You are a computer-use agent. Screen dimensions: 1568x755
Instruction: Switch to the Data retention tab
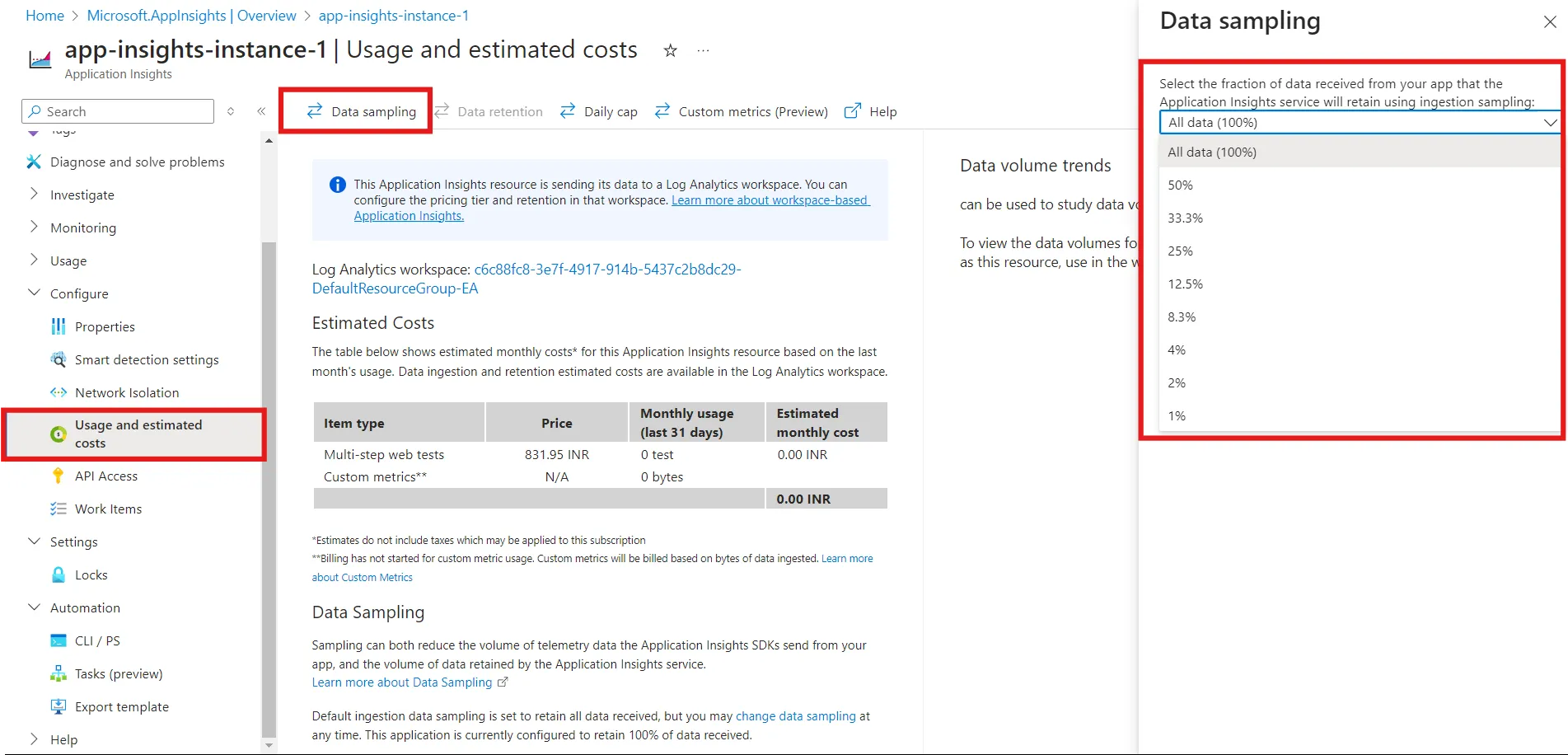pyautogui.click(x=500, y=111)
